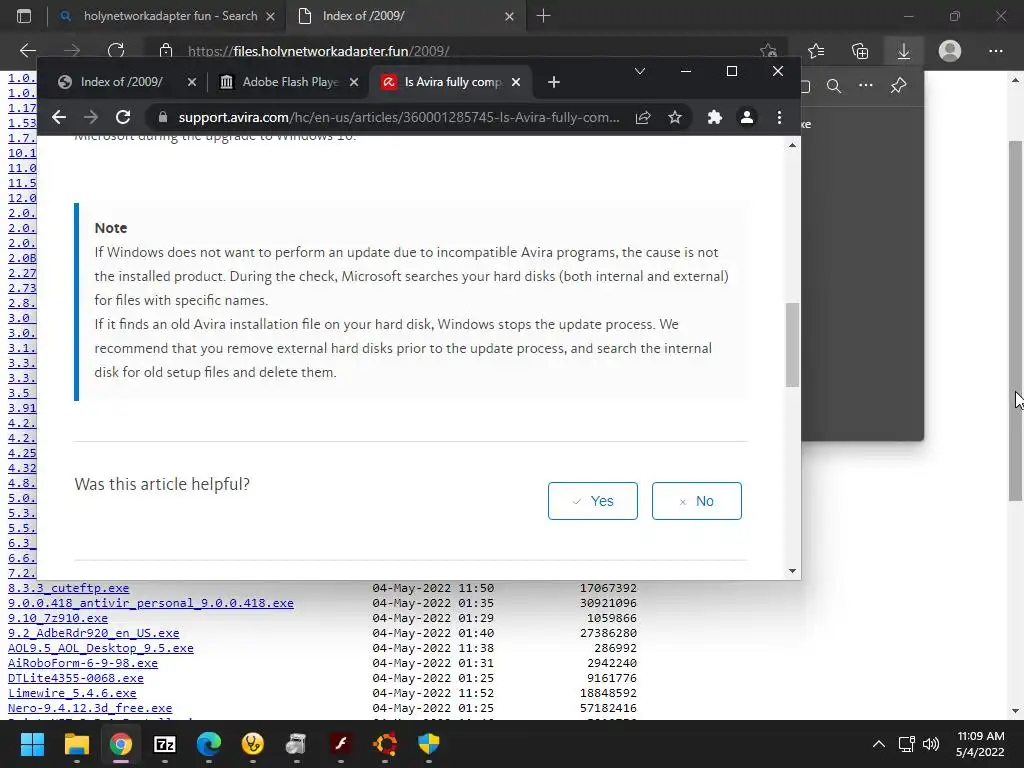Bookmark the Avira article with the star icon
The width and height of the screenshot is (1024, 768).
tap(675, 117)
